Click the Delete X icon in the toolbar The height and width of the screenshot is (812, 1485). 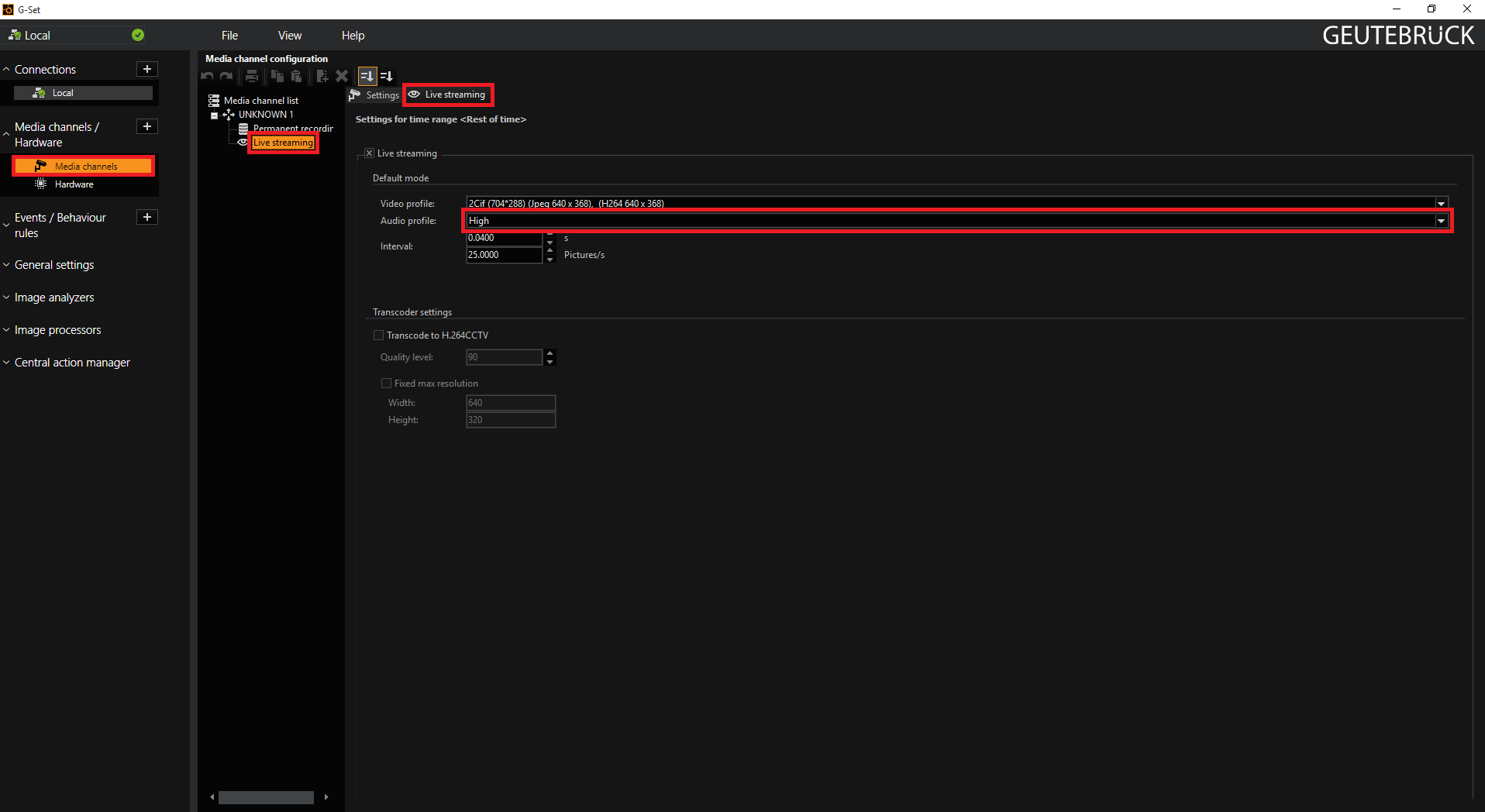(342, 76)
